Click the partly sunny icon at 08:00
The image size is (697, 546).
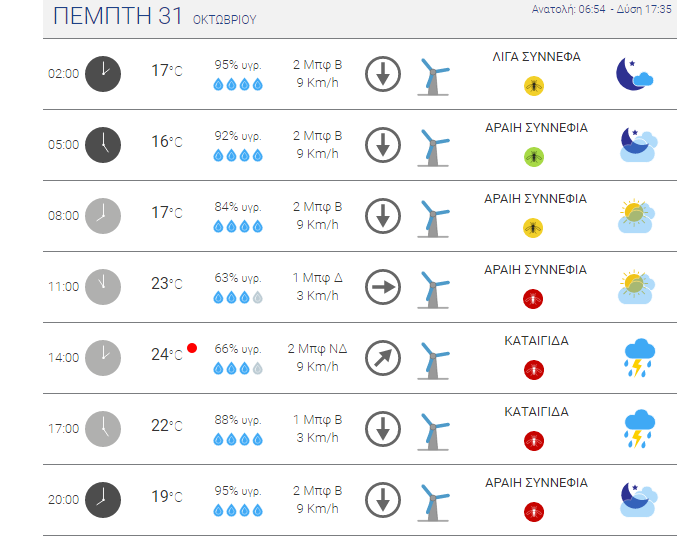point(637,216)
